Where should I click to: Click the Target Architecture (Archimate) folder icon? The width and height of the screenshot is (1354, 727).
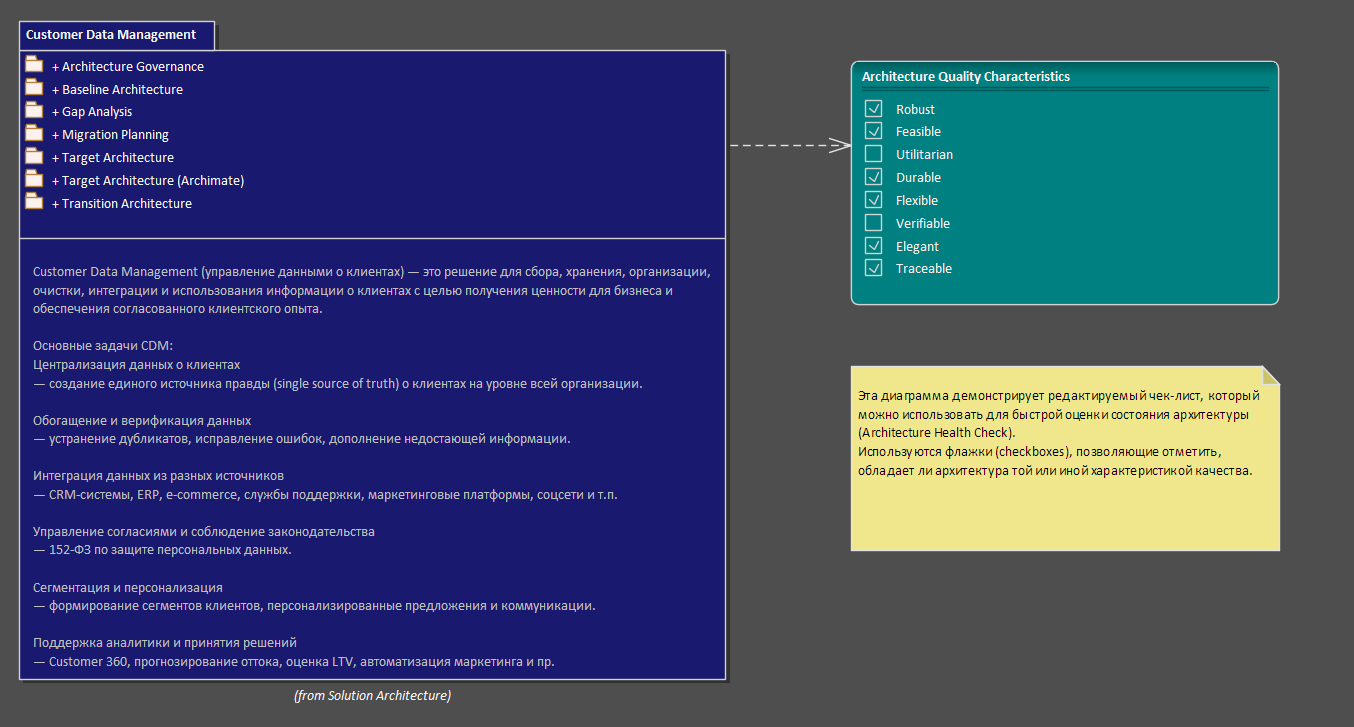(x=34, y=180)
